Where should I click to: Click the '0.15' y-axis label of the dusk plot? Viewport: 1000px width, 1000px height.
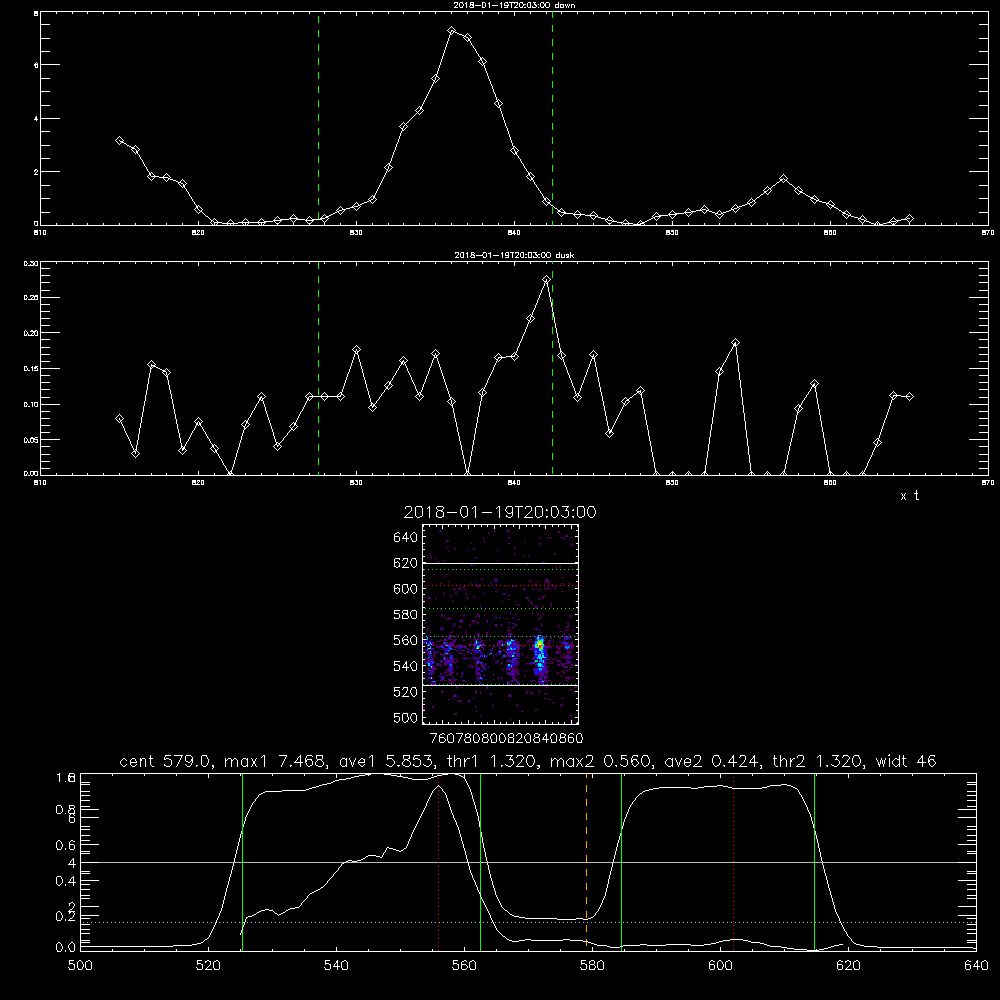[x=31, y=369]
